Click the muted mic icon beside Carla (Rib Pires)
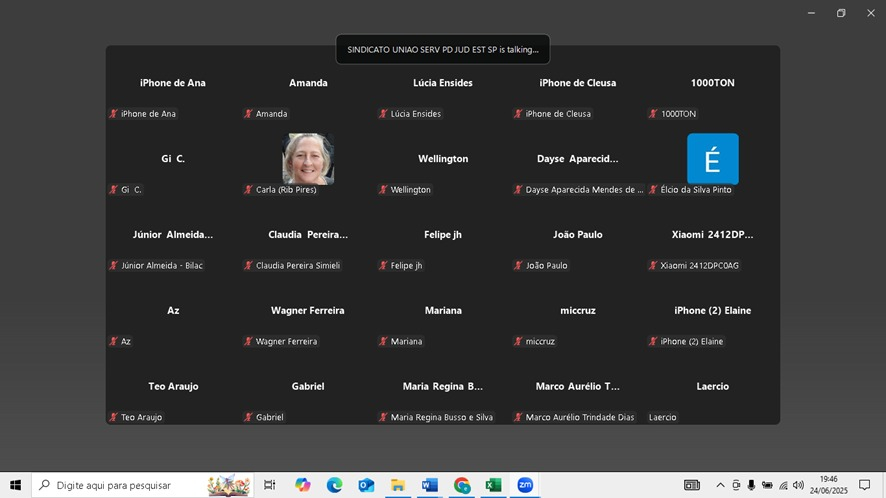The width and height of the screenshot is (886, 498). tap(249, 189)
